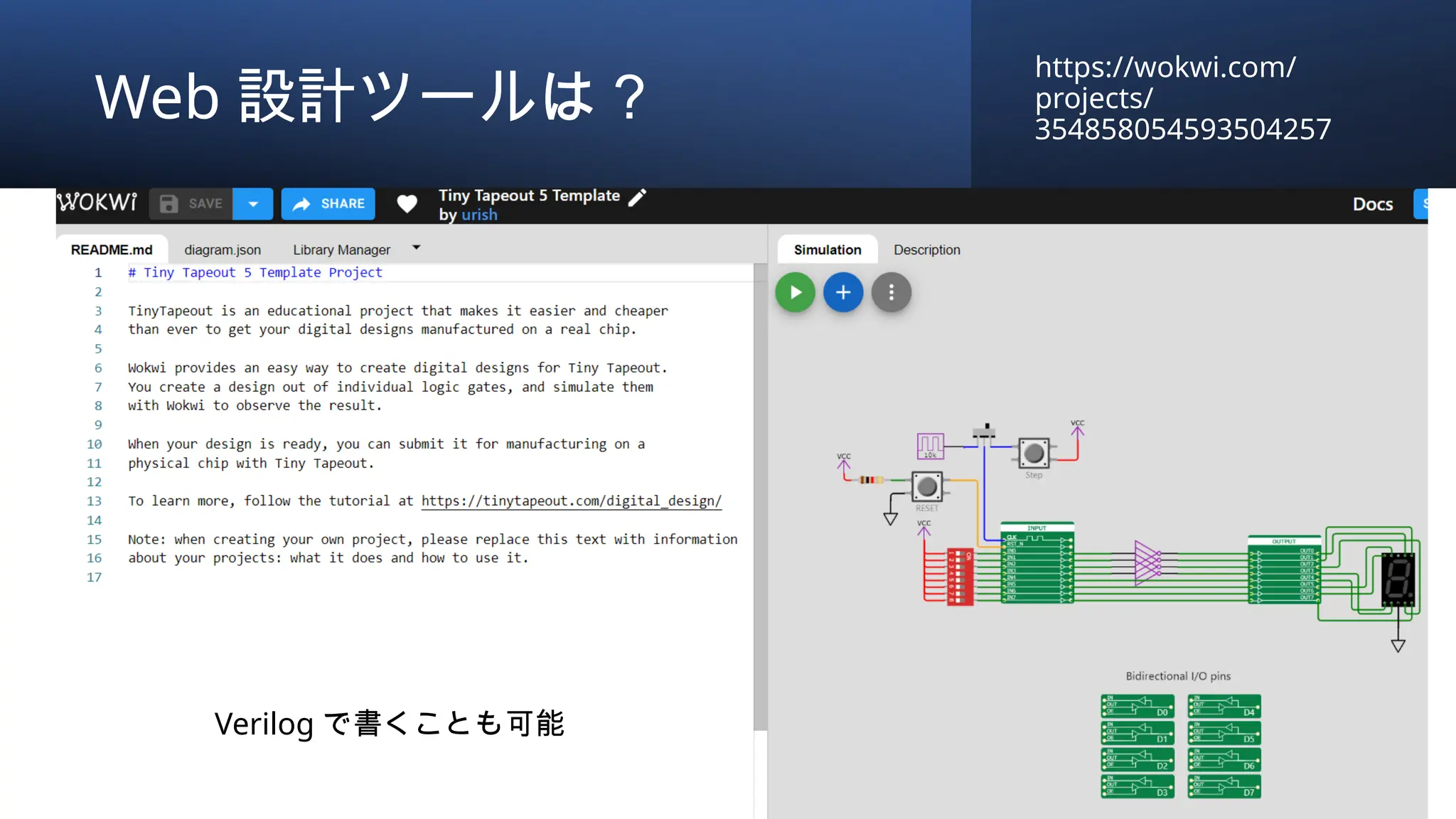Toggle the red DIP switch block
Image resolution: width=1456 pixels, height=819 pixels.
[960, 577]
